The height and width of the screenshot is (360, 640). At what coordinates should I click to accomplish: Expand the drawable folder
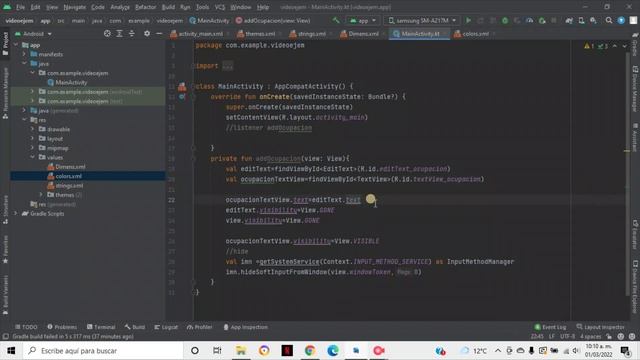tap(33, 129)
